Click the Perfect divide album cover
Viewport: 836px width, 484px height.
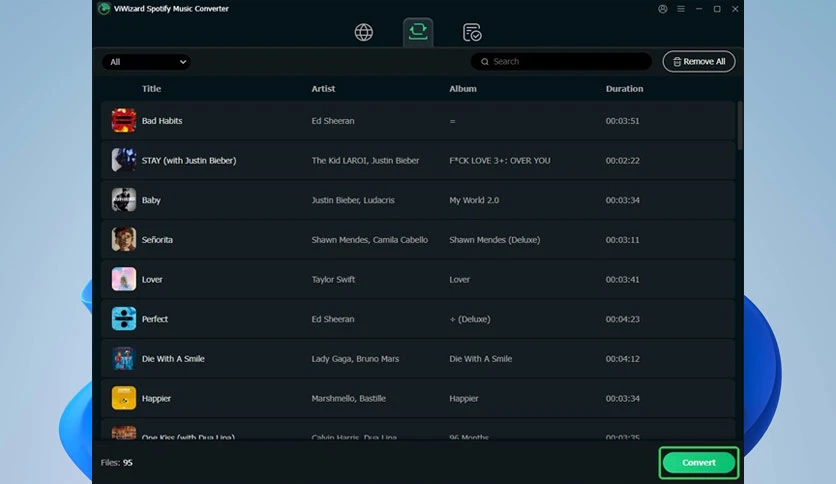[124, 319]
